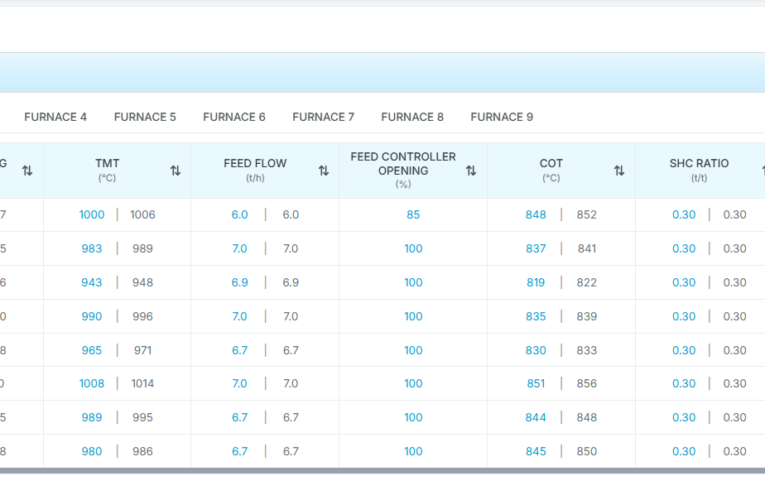Click the SHC RATIO header label
The height and width of the screenshot is (495, 765).
[x=699, y=163]
